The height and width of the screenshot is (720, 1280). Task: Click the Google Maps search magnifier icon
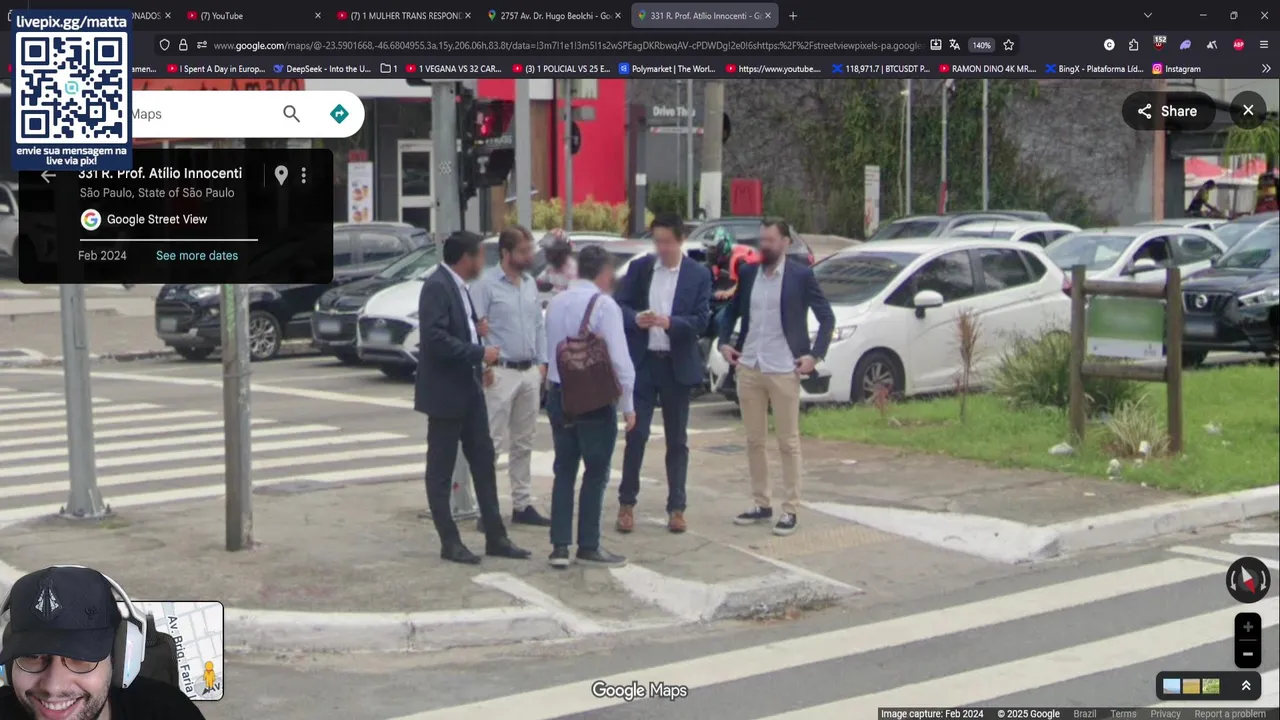291,114
